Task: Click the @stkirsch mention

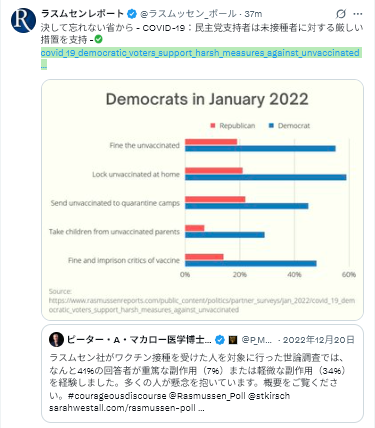Action: (269, 396)
